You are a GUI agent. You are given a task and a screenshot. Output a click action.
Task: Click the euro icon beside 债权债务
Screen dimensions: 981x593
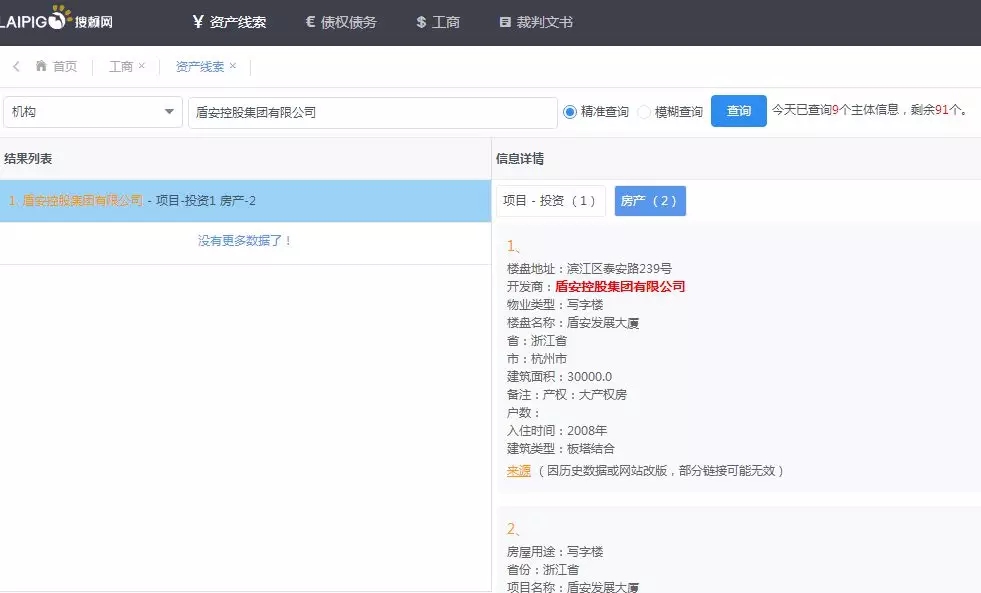(x=310, y=22)
